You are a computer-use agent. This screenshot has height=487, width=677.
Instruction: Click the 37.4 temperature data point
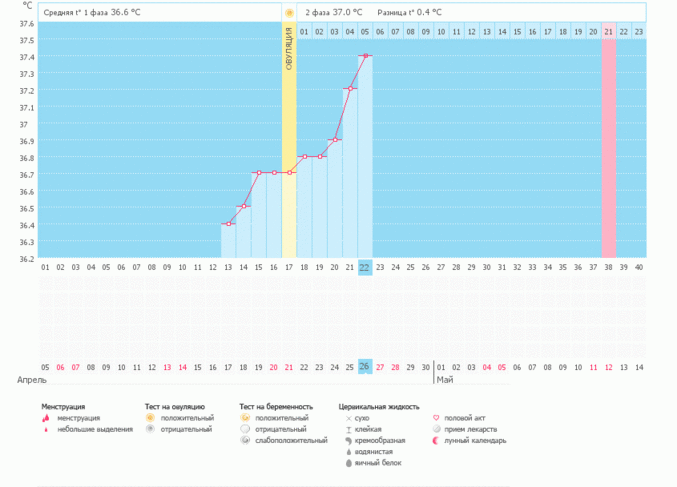[x=365, y=56]
